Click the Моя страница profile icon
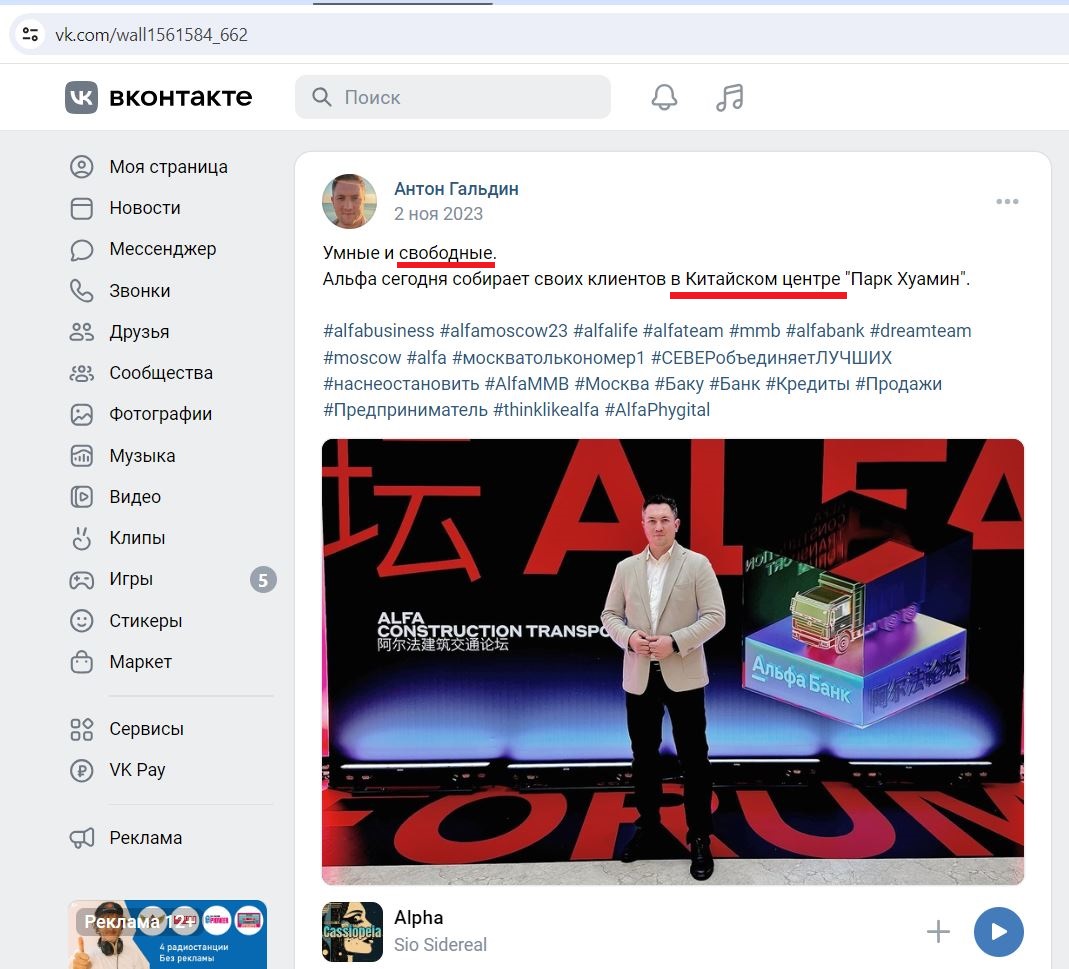1069x969 pixels. (82, 167)
